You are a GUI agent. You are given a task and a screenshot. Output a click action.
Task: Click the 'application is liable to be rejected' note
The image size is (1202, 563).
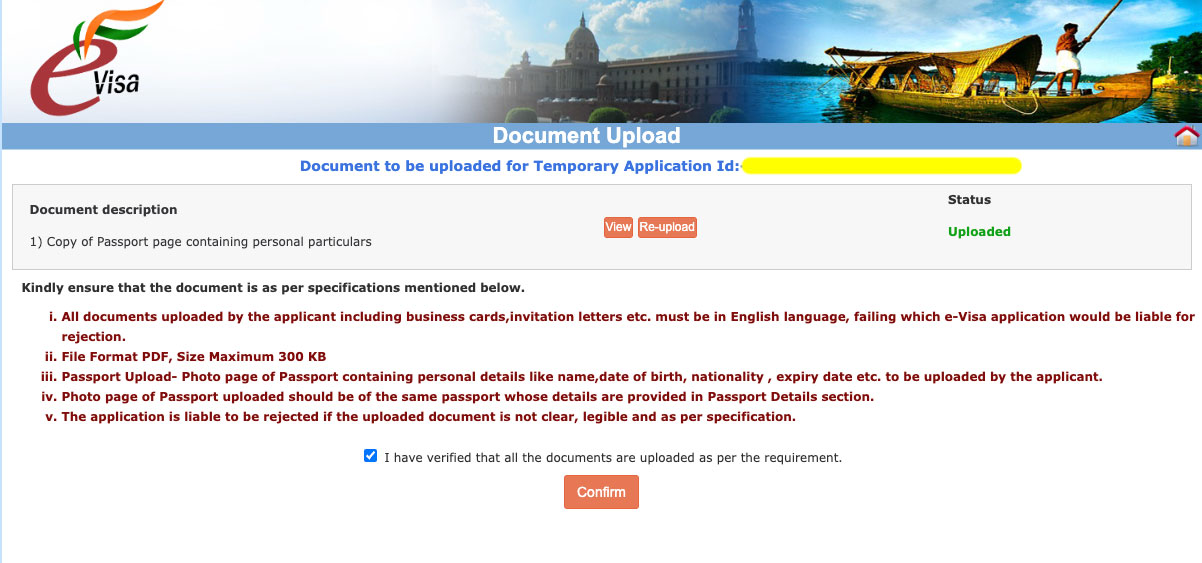click(428, 417)
